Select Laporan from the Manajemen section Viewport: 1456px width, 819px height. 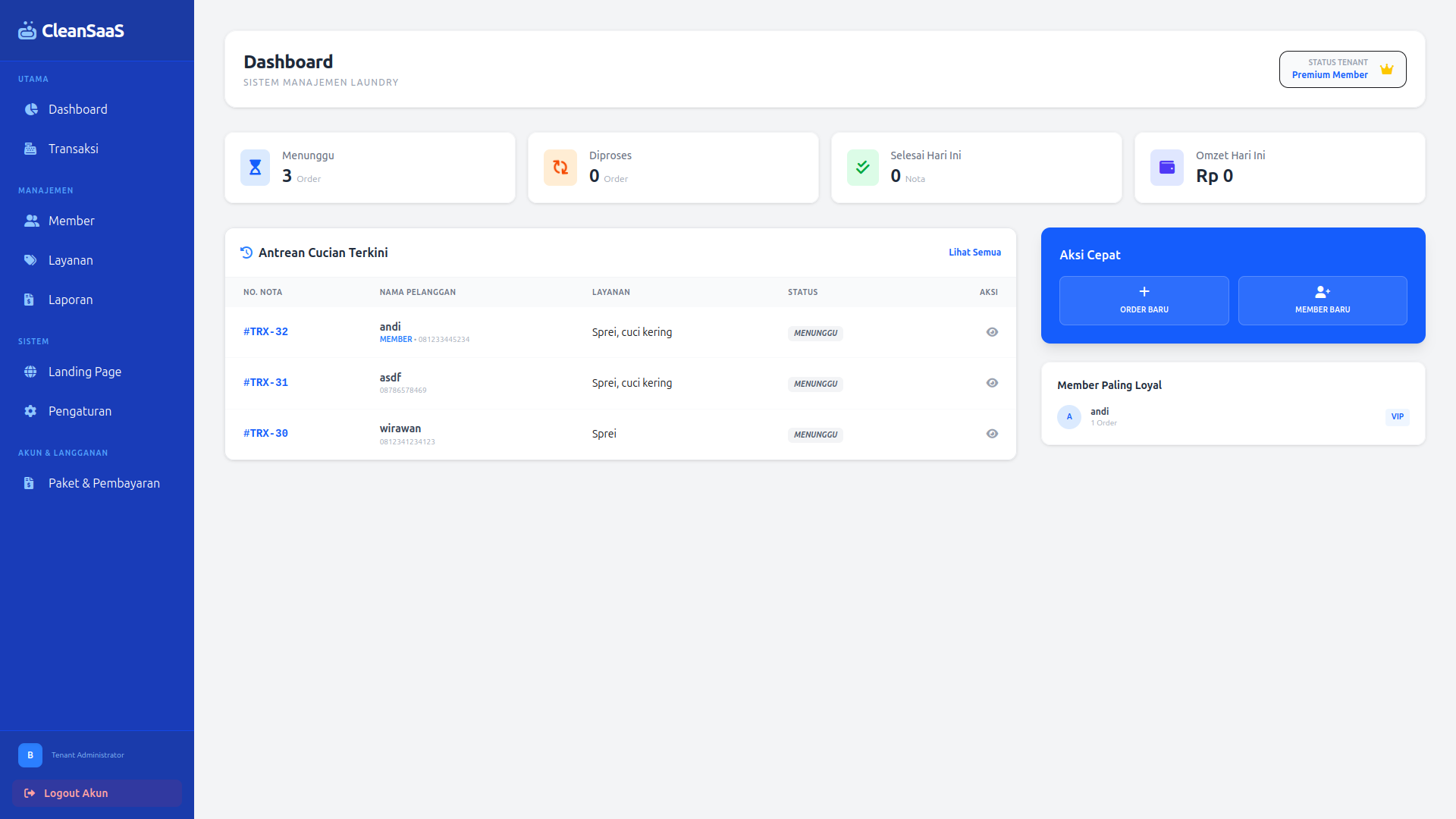pyautogui.click(x=71, y=300)
